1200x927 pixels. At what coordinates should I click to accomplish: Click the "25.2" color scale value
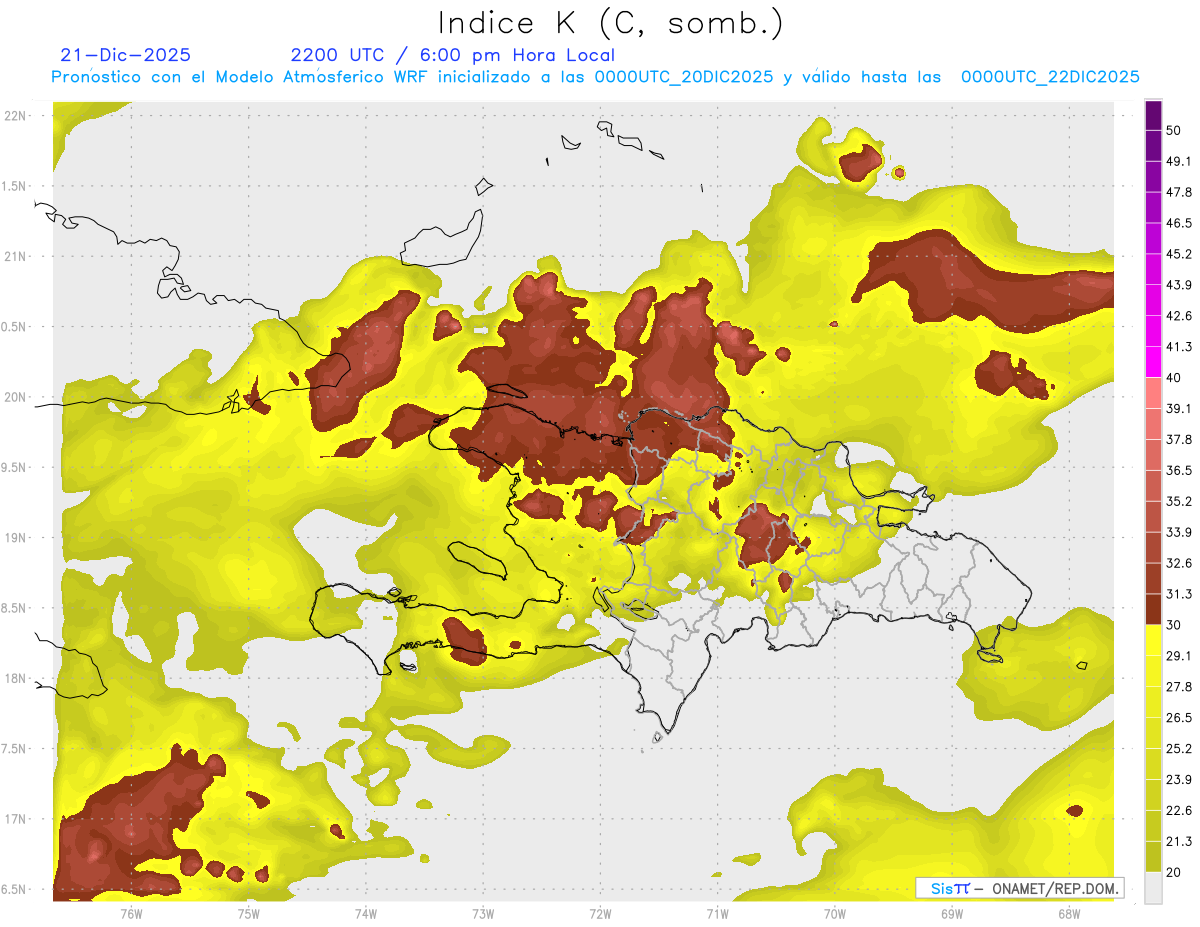1179,749
